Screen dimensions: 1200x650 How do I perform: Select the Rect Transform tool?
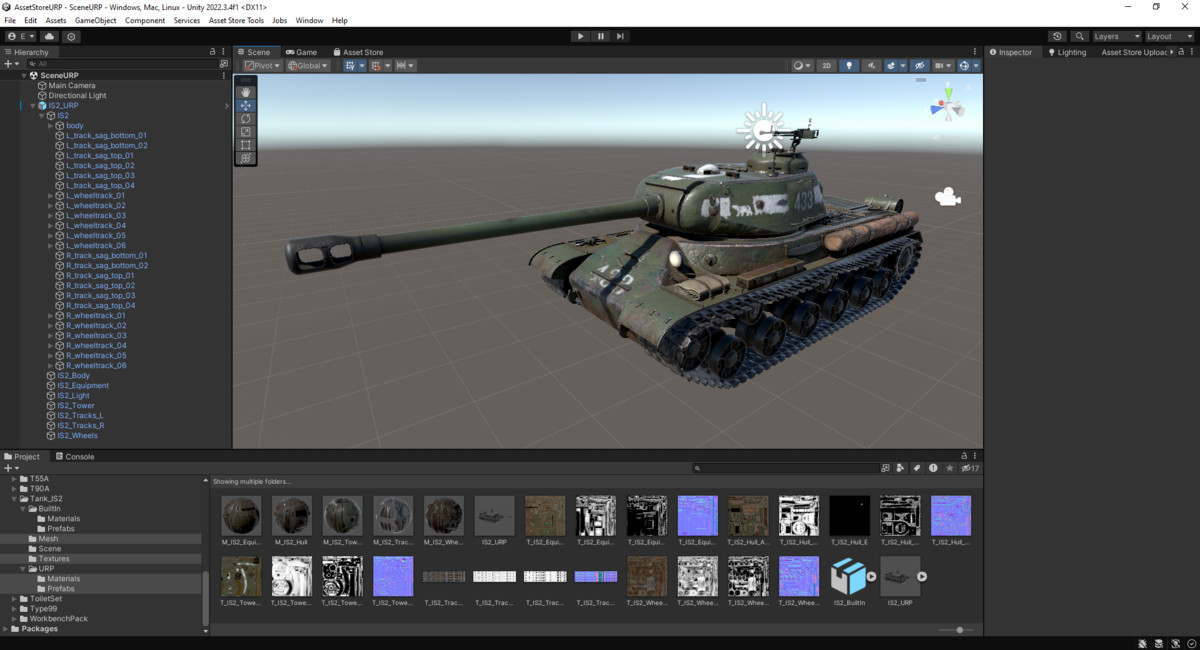[245, 144]
